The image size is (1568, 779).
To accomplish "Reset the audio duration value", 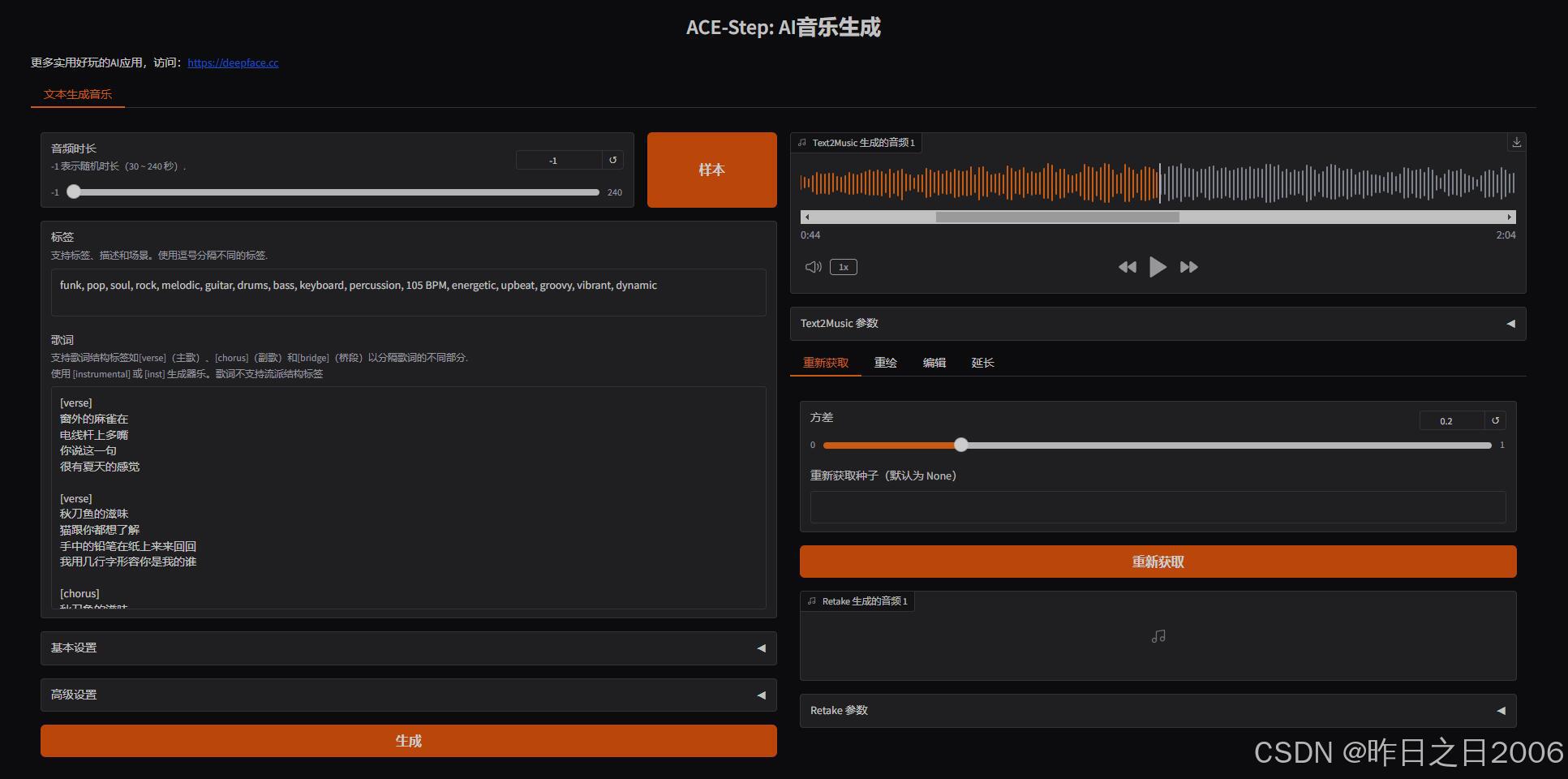I will click(613, 161).
